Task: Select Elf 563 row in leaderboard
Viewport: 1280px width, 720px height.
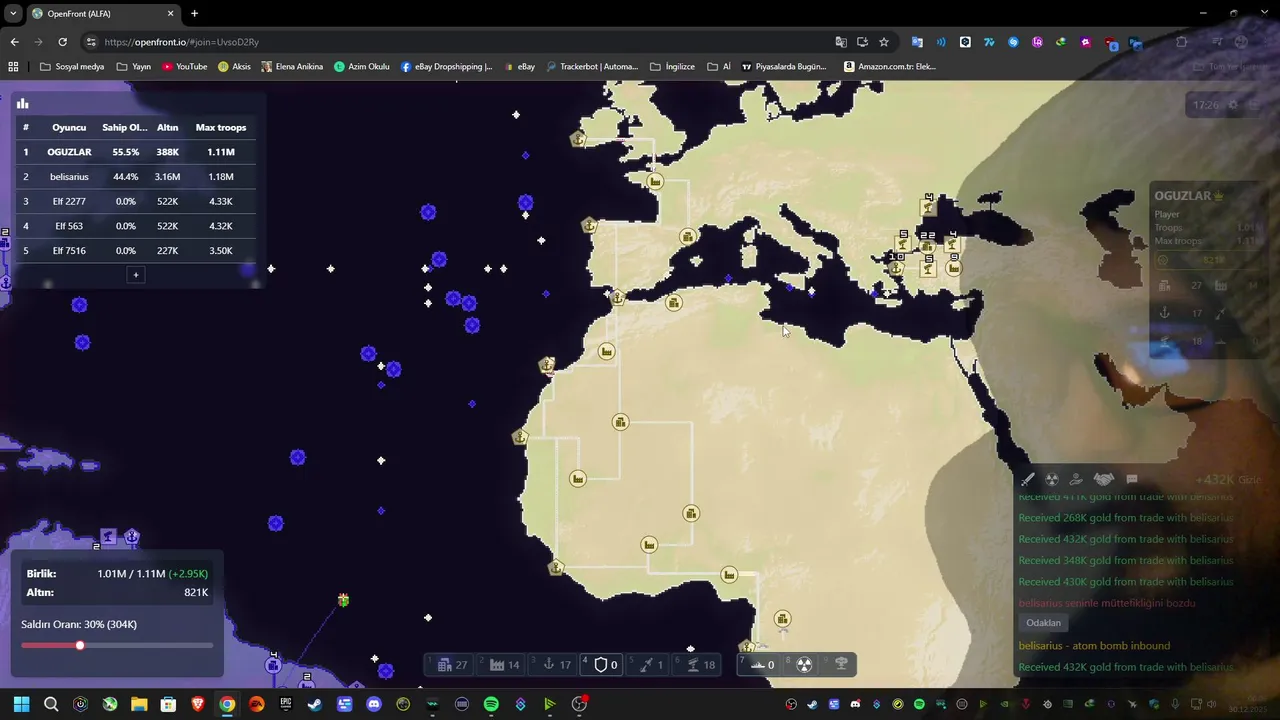Action: coord(136,226)
